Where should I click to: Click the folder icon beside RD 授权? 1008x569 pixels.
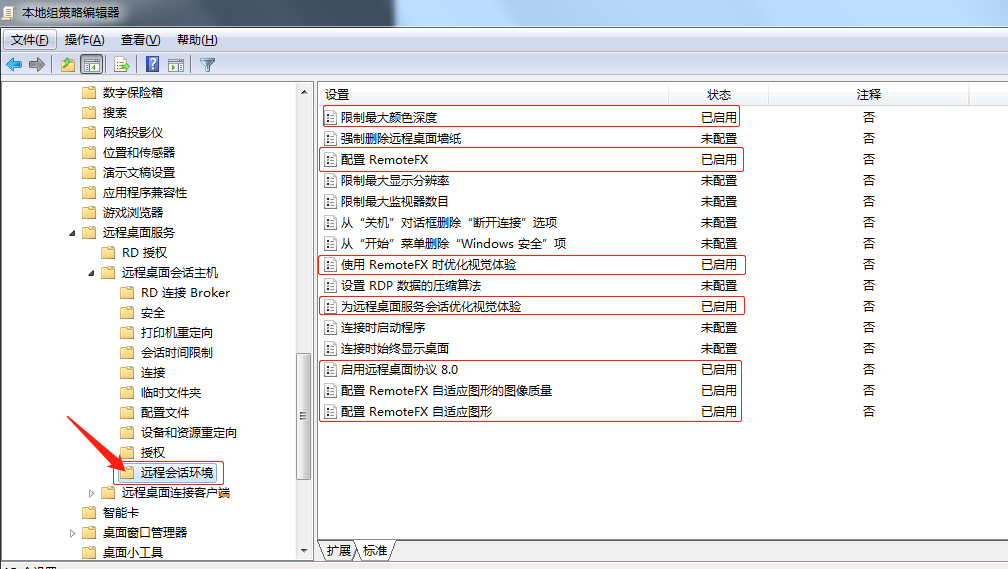click(109, 253)
